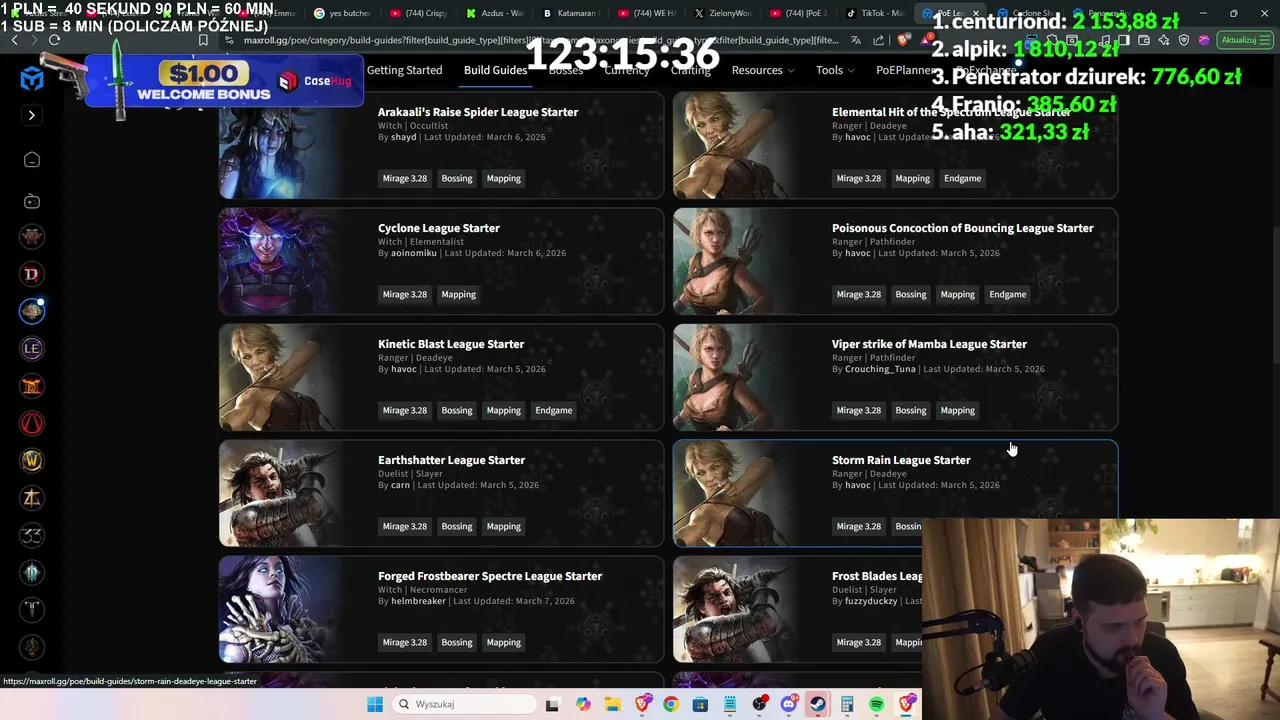Open the Diablo IV 'D' sidebar icon

coord(32,274)
